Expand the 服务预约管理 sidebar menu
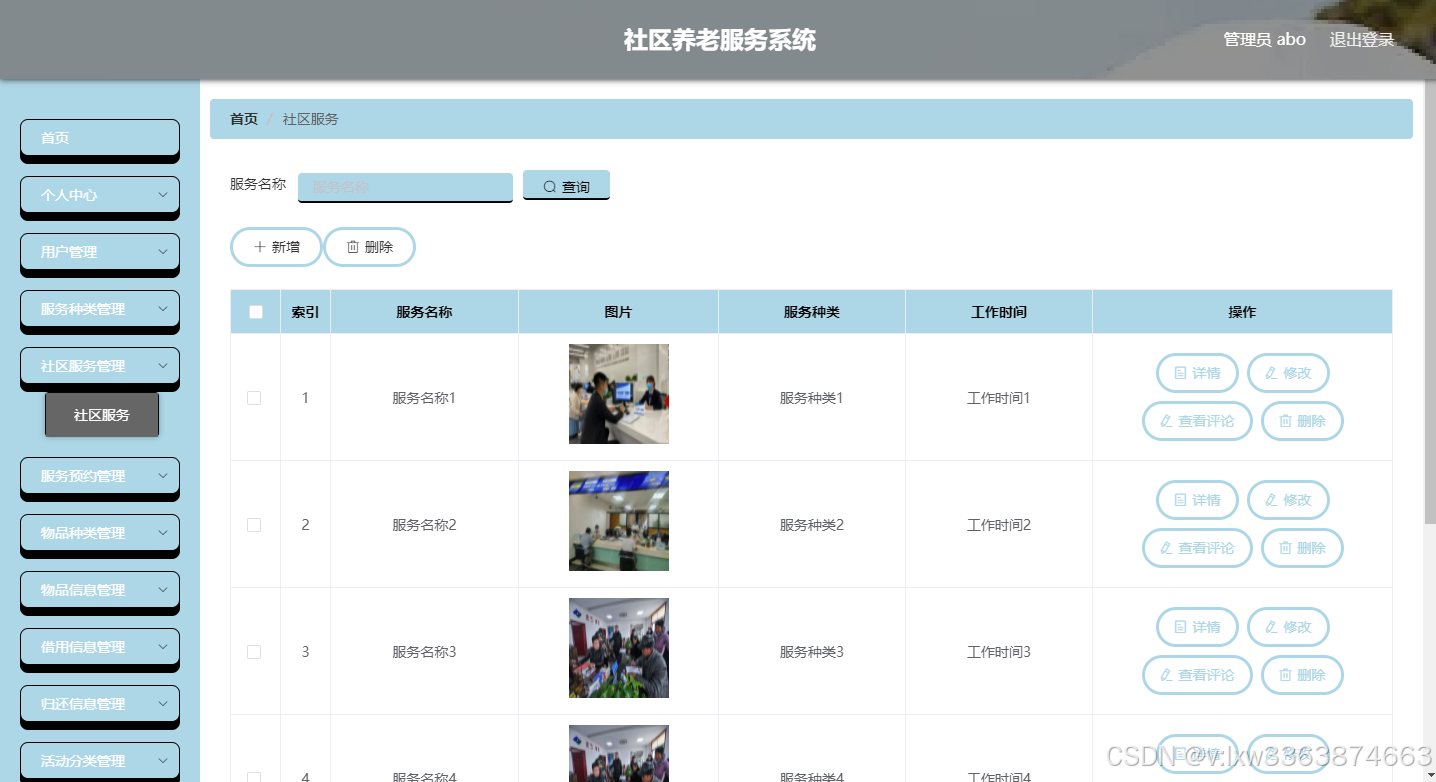The image size is (1436, 782). 99,478
